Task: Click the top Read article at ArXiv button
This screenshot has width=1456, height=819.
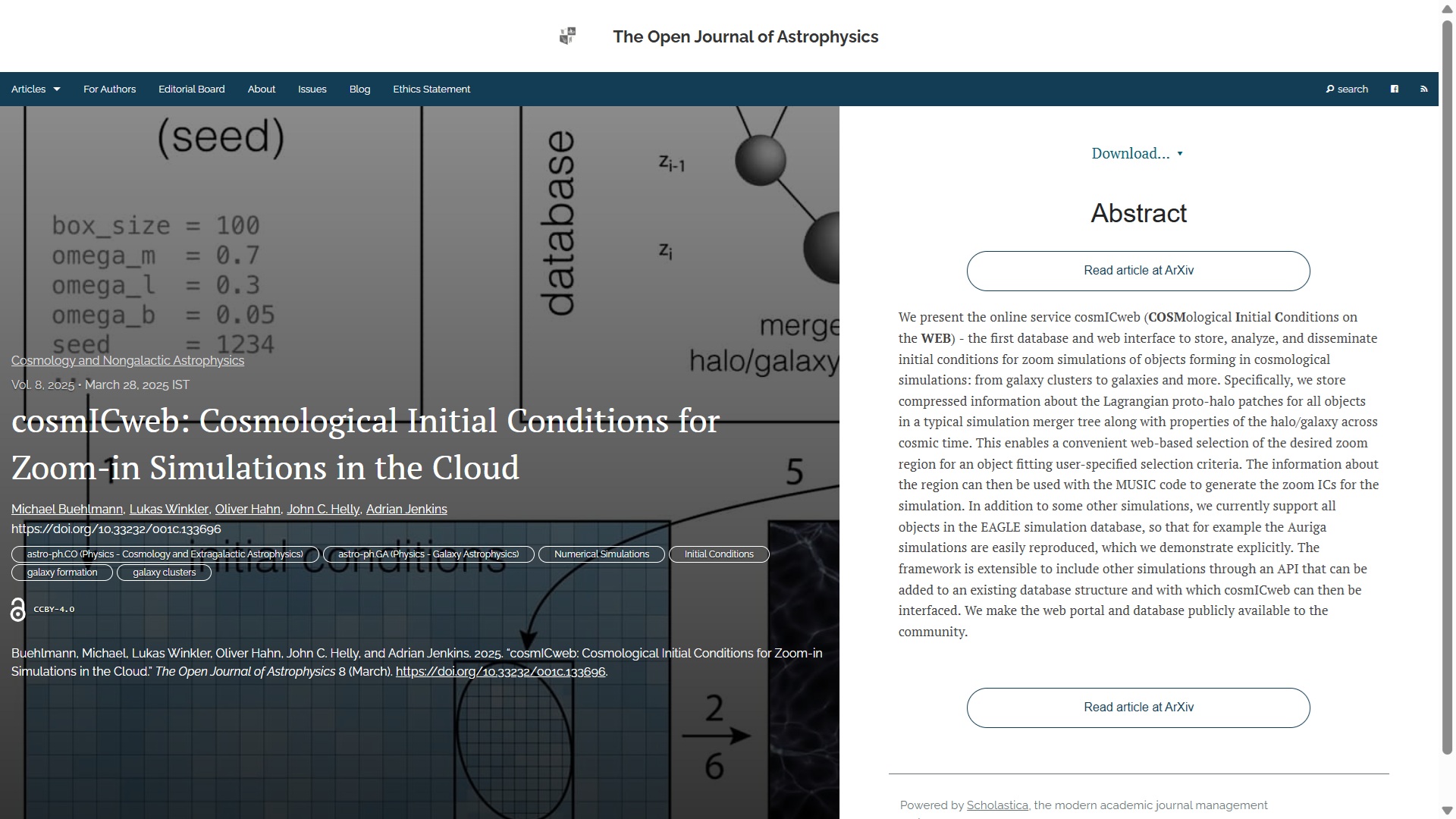Action: pyautogui.click(x=1137, y=271)
